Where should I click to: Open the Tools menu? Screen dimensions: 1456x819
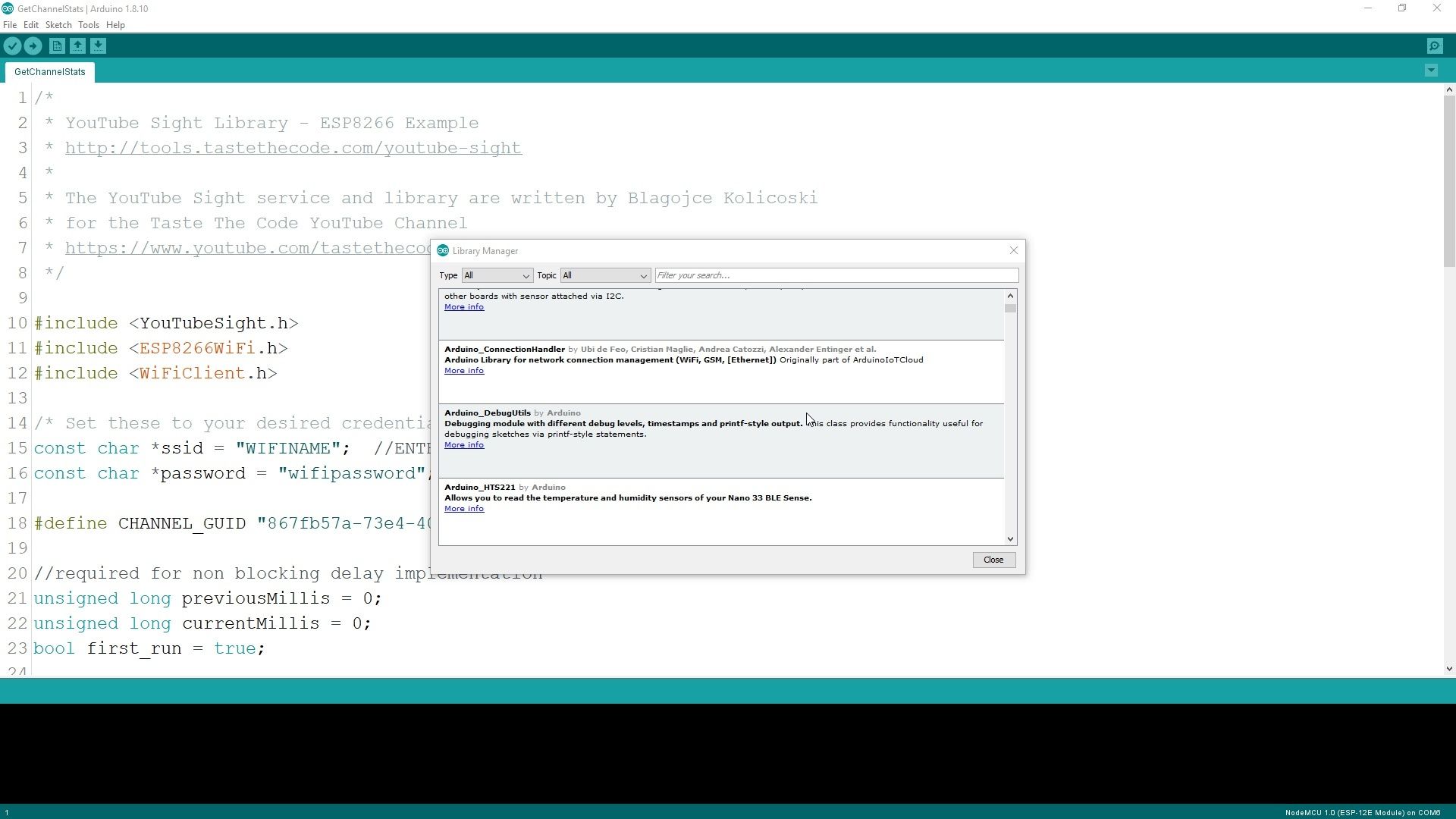pyautogui.click(x=89, y=25)
